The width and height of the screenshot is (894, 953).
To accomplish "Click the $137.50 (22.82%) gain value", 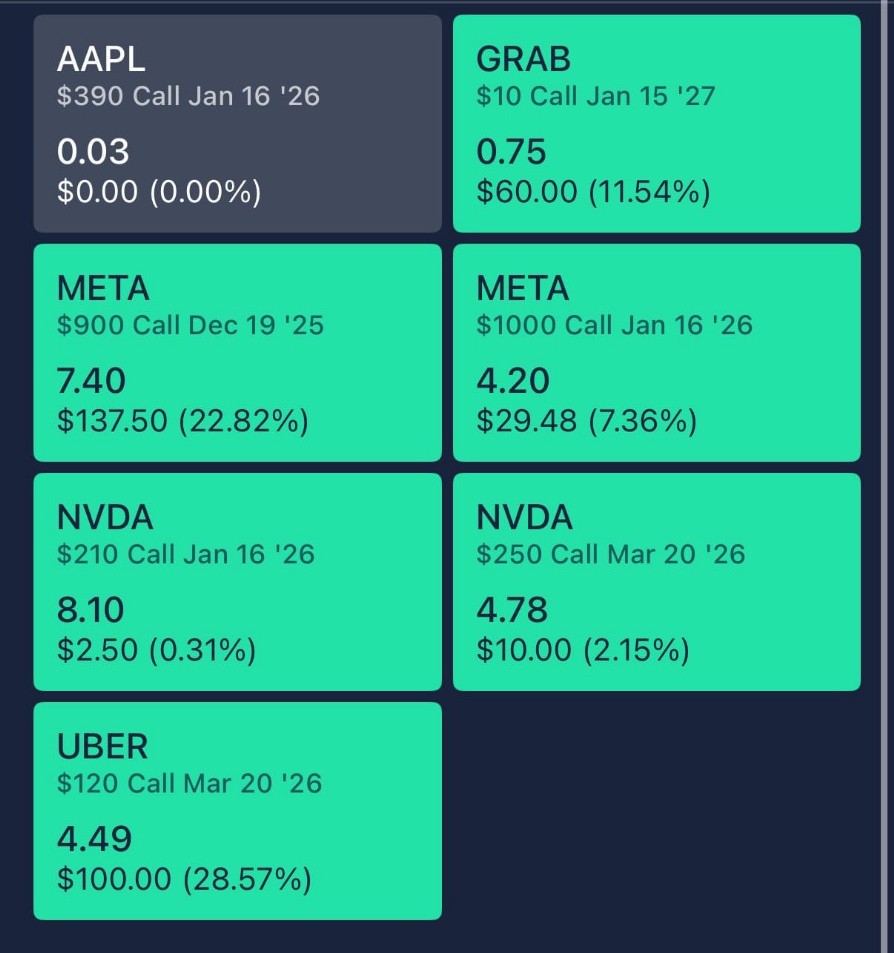I will pyautogui.click(x=183, y=422).
